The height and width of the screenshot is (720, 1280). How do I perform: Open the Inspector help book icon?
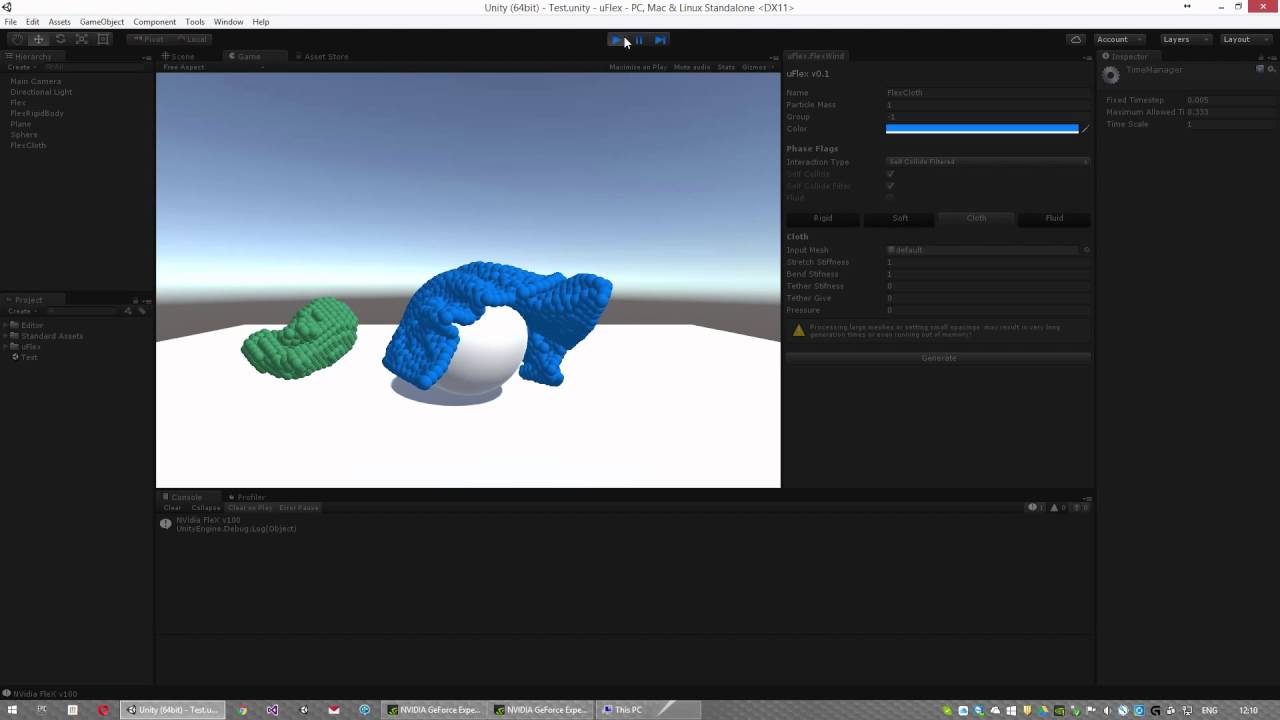click(x=1260, y=69)
